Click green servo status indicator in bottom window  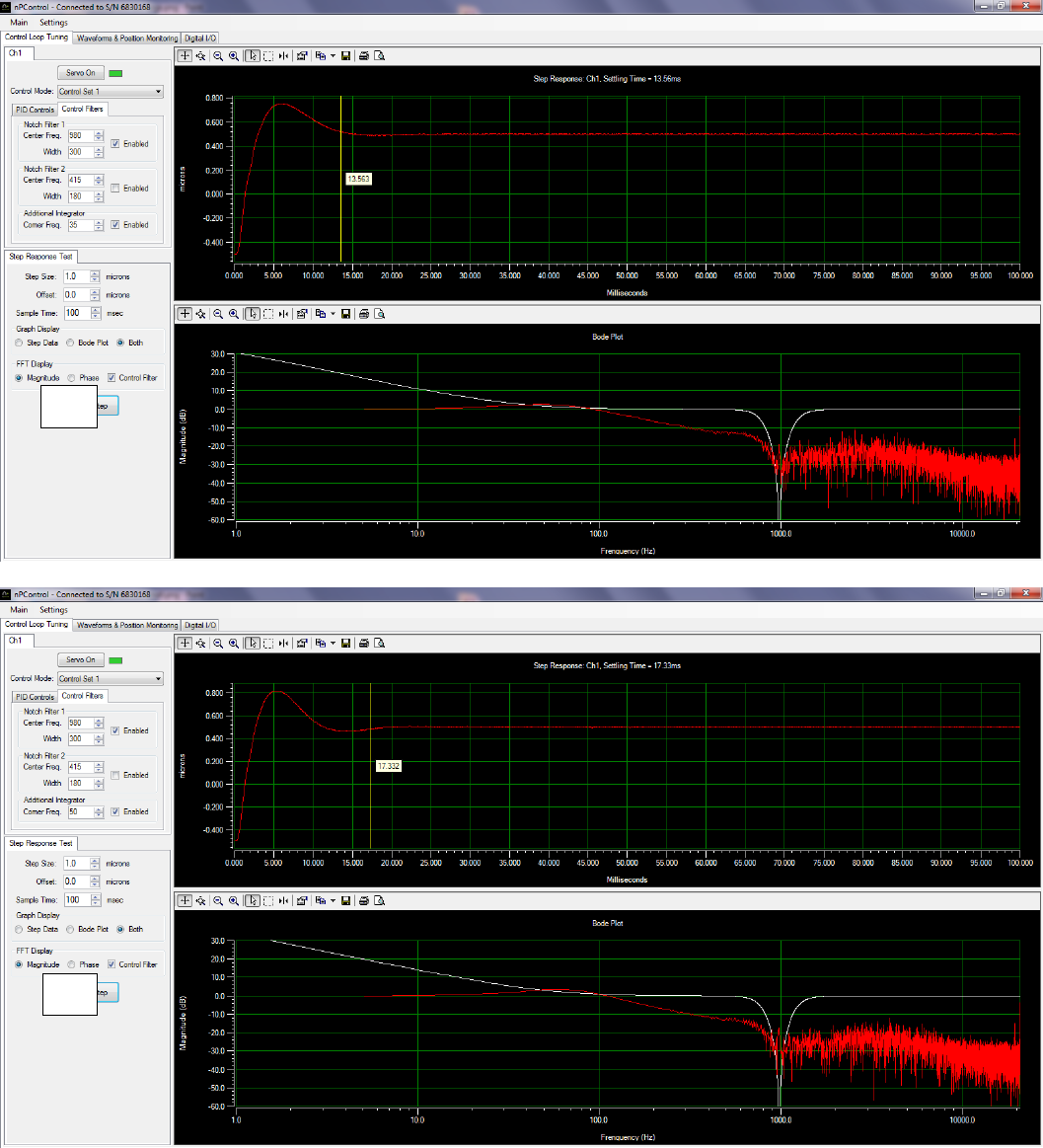coord(115,660)
